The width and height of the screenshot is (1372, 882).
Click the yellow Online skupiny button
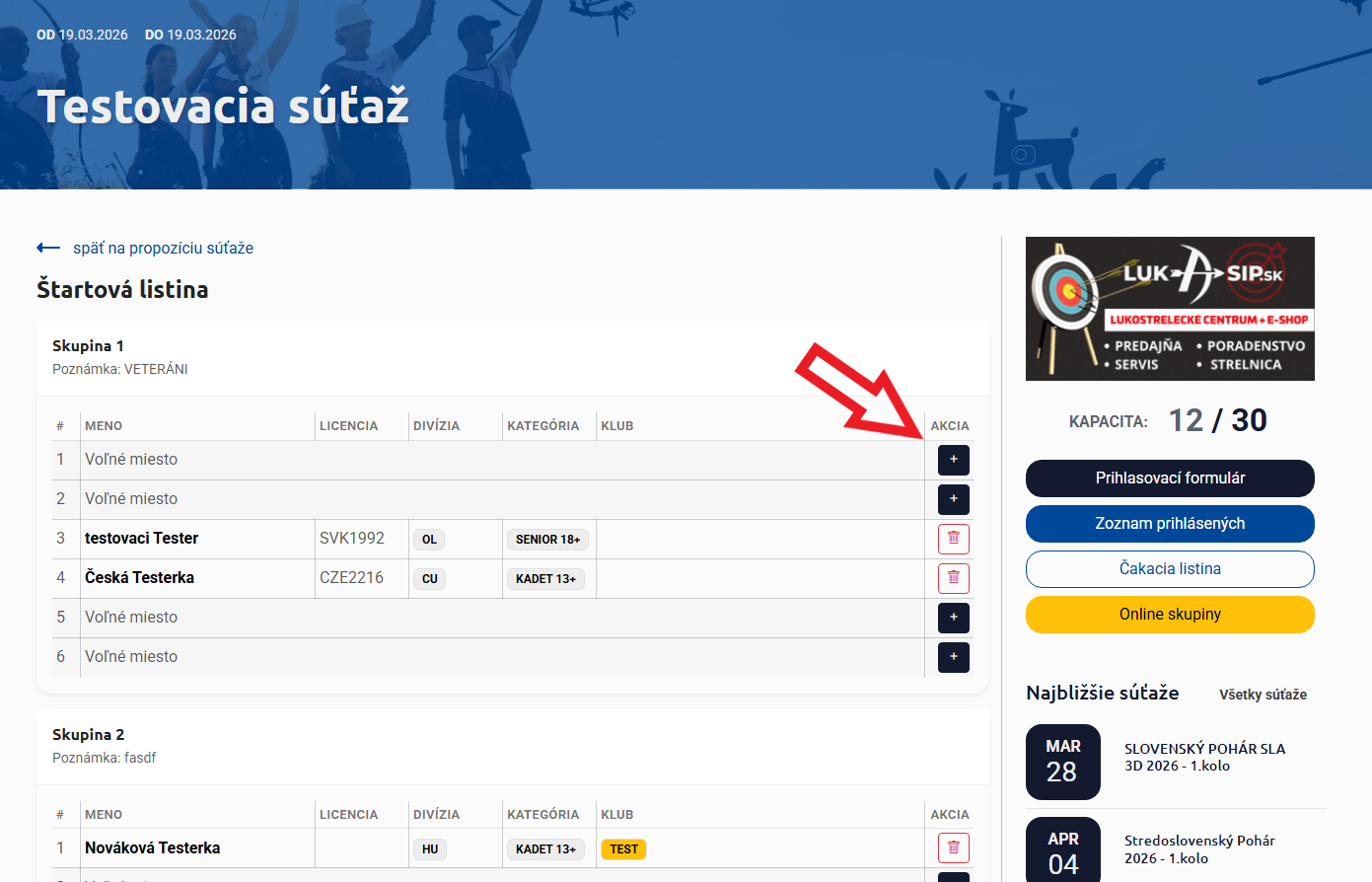(x=1170, y=615)
